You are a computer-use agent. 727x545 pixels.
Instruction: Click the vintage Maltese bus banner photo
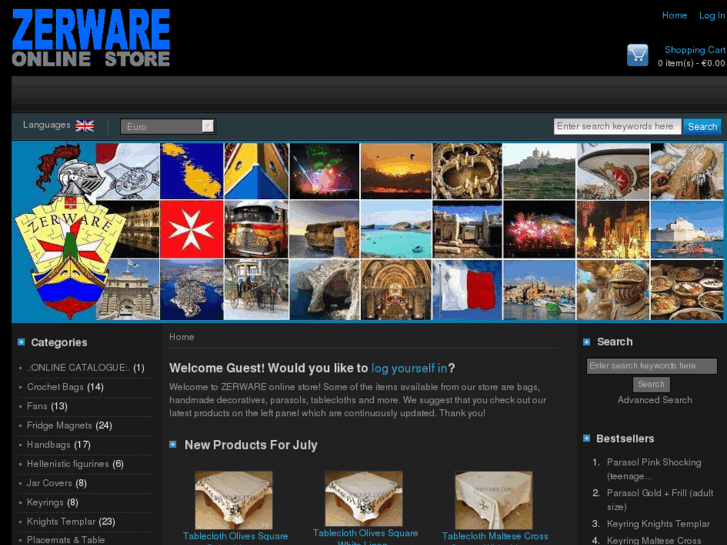(x=256, y=229)
